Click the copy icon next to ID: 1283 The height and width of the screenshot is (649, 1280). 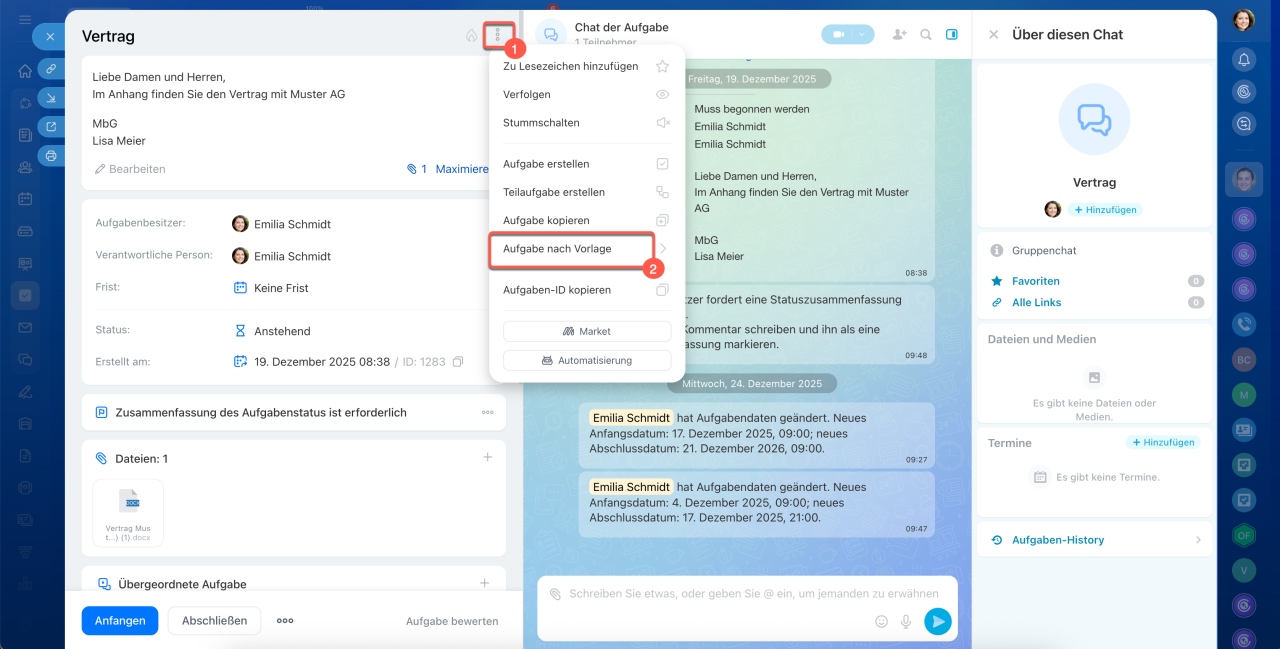[x=458, y=362]
